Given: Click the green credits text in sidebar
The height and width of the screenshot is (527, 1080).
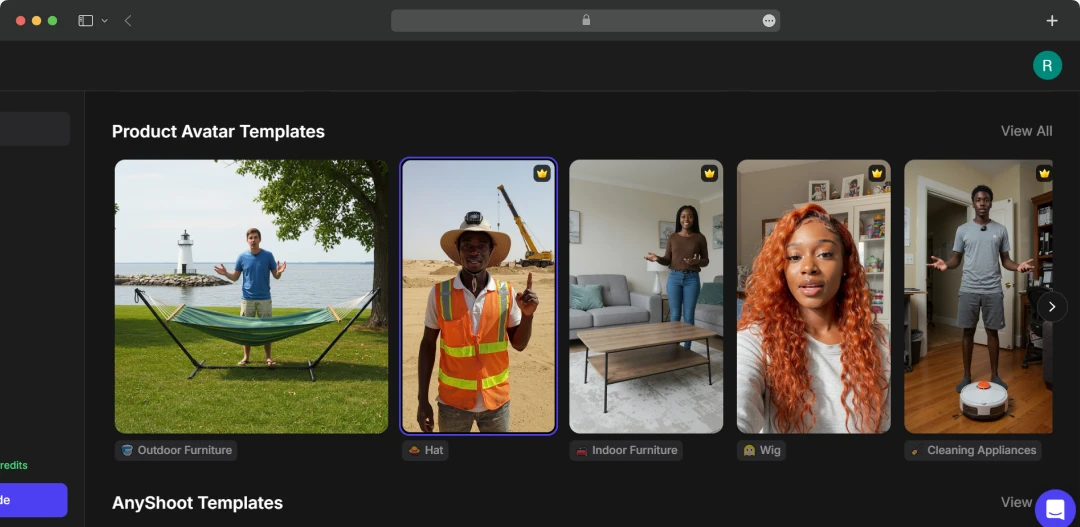Looking at the screenshot, I should [14, 465].
